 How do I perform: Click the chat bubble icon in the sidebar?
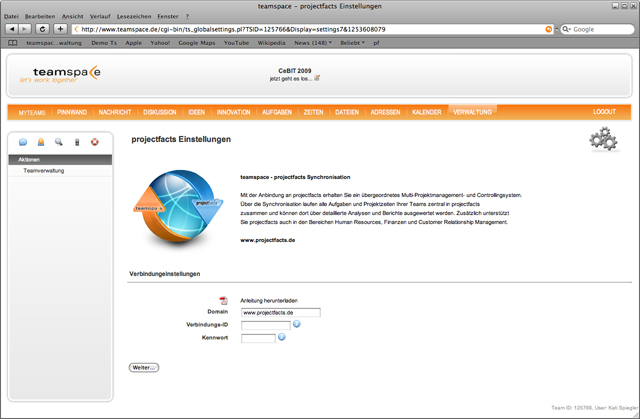(23, 142)
